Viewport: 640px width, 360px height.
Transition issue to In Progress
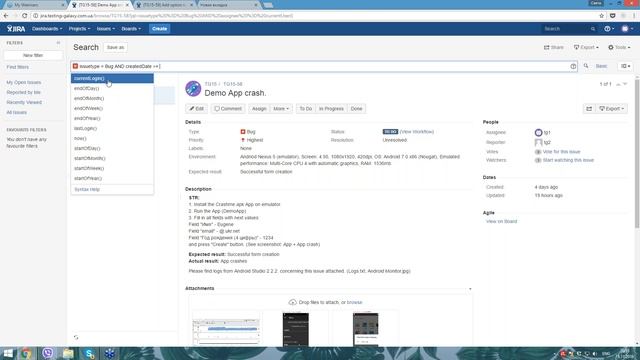(331, 109)
